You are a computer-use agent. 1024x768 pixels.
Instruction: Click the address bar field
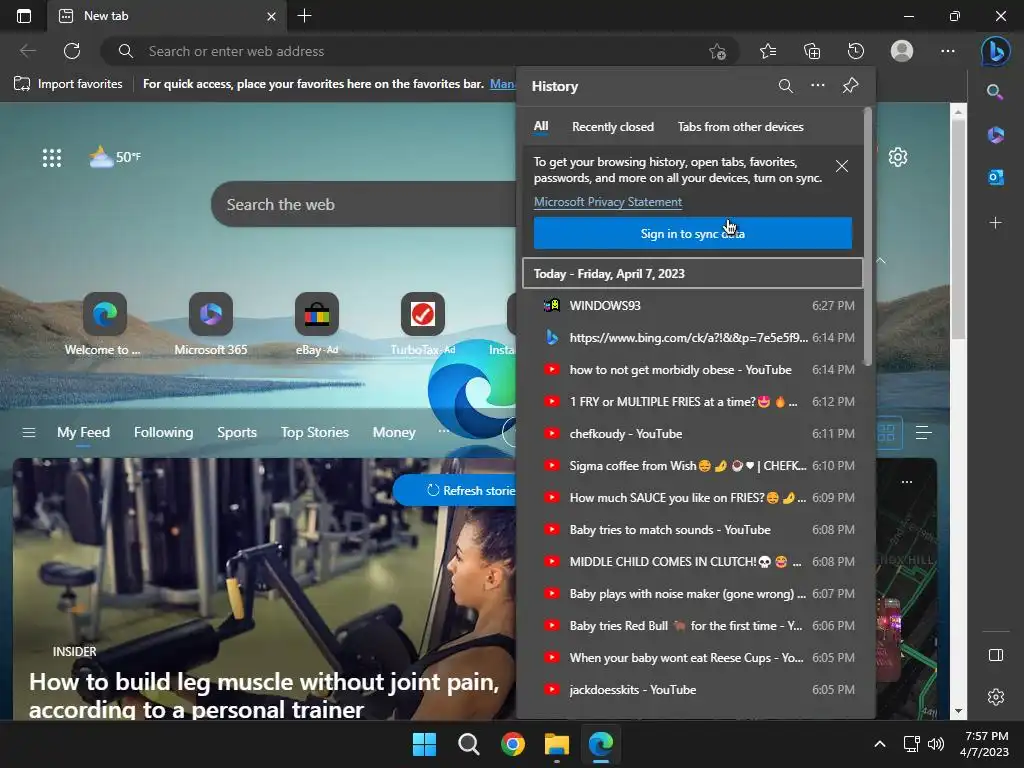(x=418, y=51)
